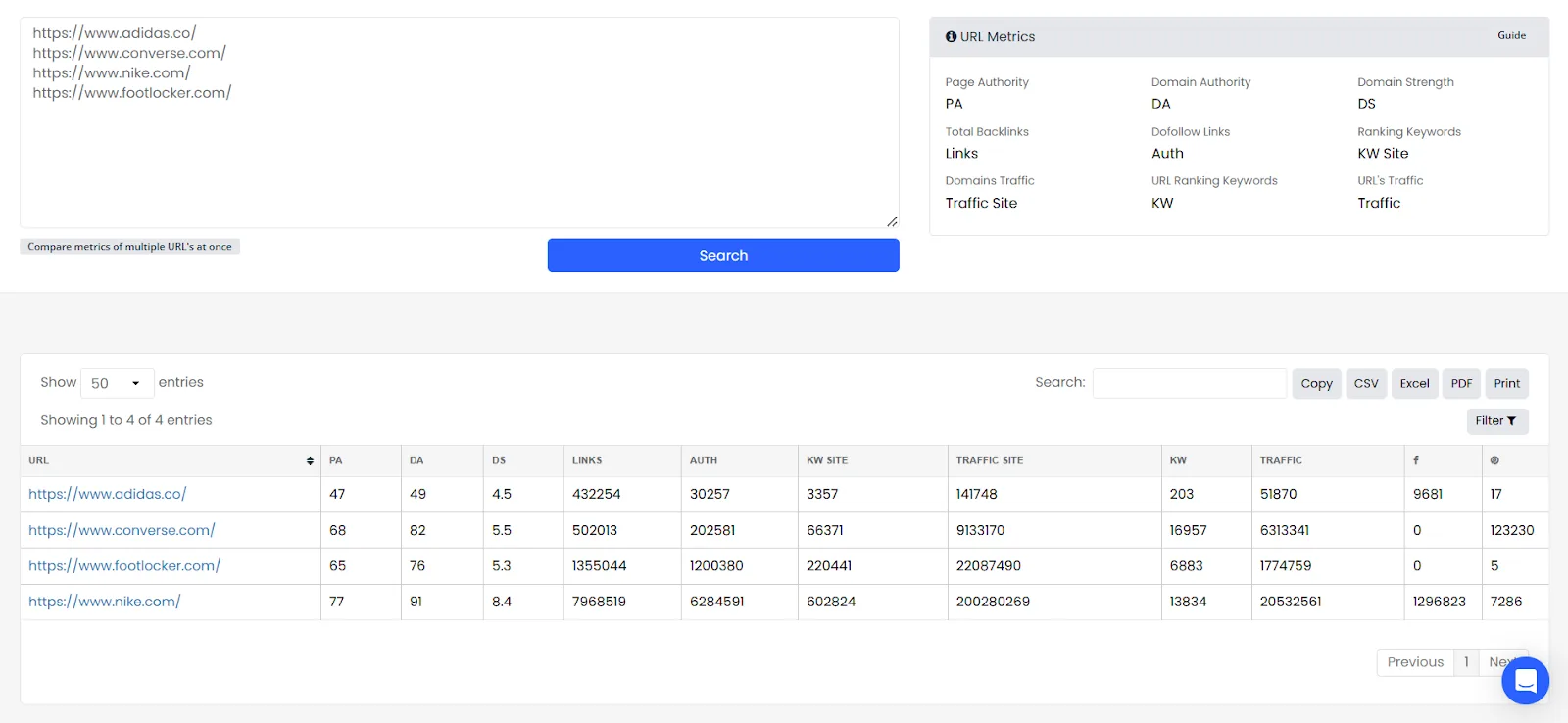Select the converse KW value 16957
This screenshot has height=723, width=1568.
coord(1188,530)
